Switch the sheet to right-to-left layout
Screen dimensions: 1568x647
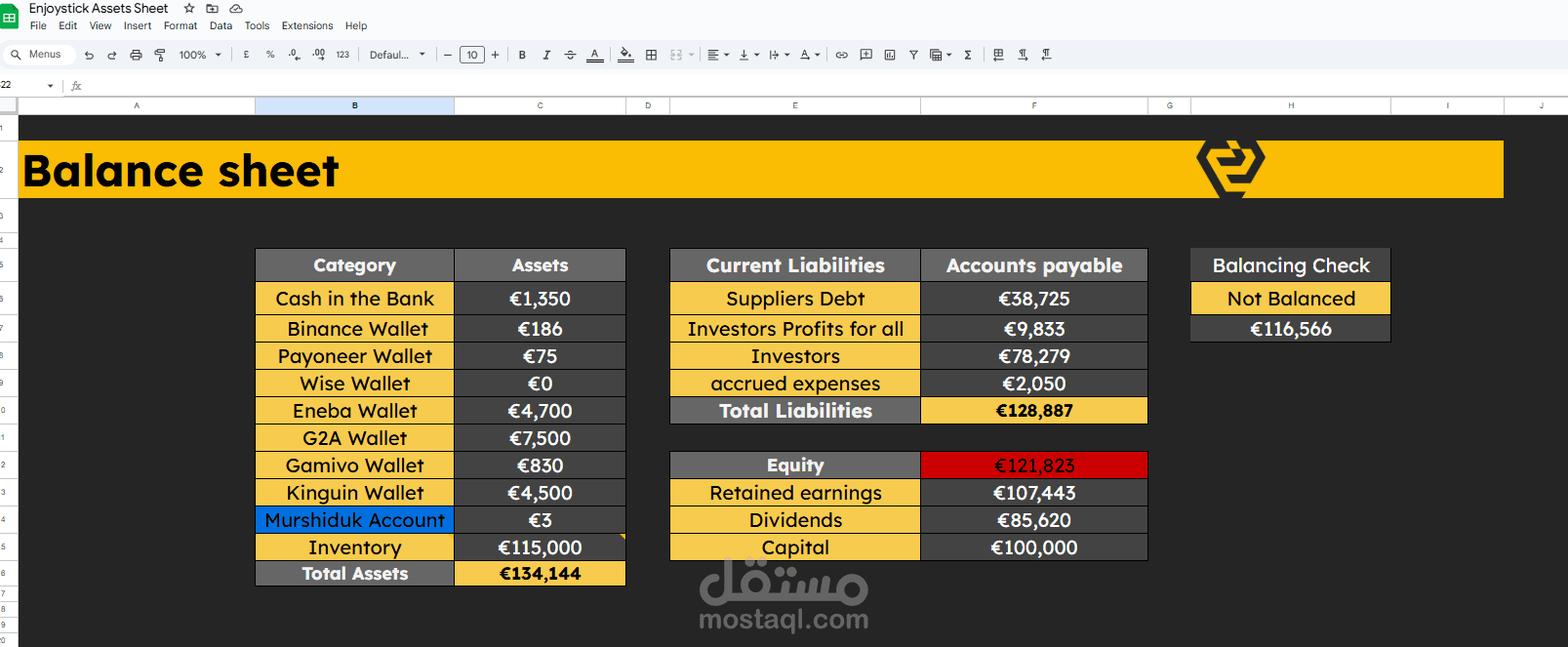[998, 55]
